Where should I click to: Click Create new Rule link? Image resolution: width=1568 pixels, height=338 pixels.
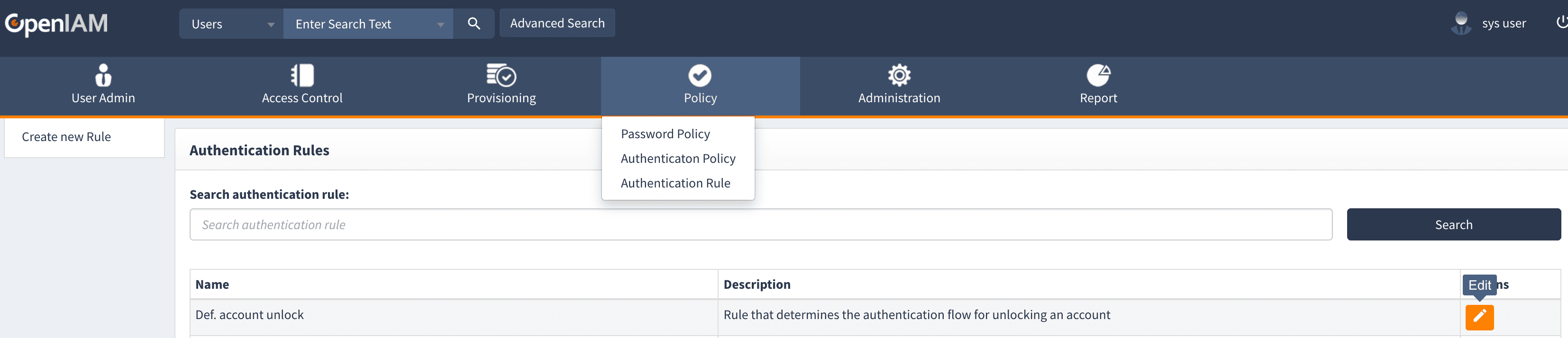pyautogui.click(x=66, y=137)
